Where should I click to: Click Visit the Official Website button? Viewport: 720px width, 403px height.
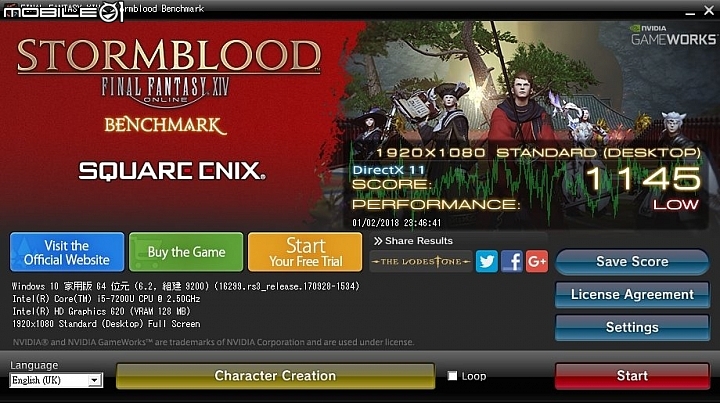pyautogui.click(x=67, y=252)
